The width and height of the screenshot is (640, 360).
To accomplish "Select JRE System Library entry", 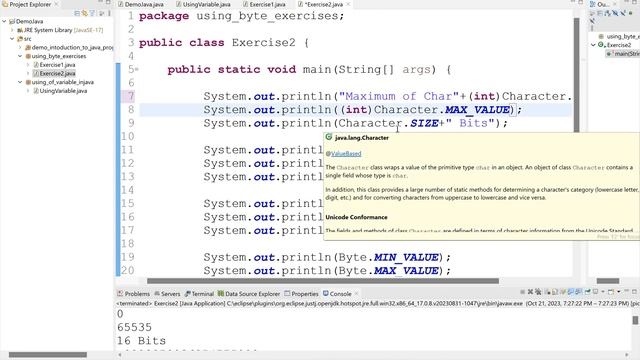I will pyautogui.click(x=60, y=30).
